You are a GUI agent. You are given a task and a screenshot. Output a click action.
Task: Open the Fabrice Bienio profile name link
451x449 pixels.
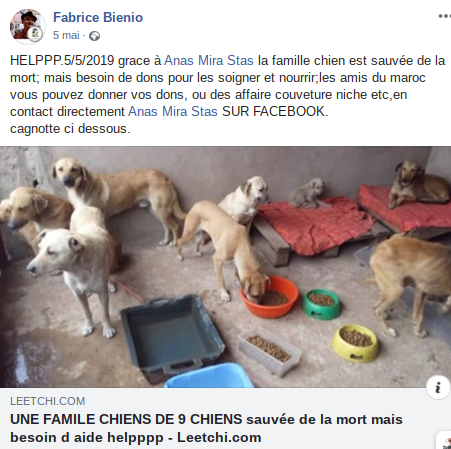(98, 17)
